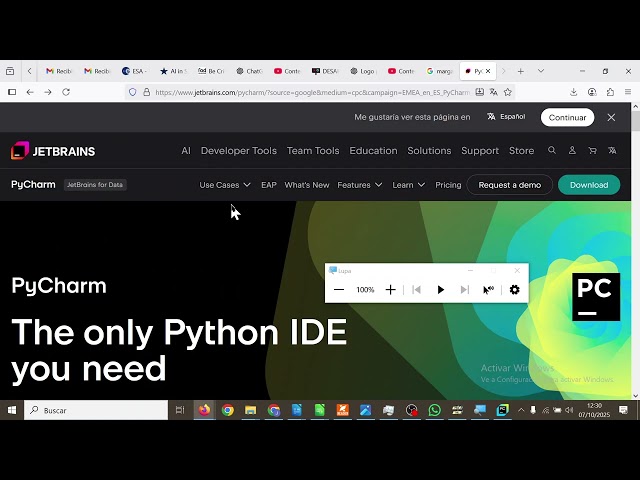Switch to the ChatGPT browser tab
Screen dimensions: 640x480
[x=248, y=71]
